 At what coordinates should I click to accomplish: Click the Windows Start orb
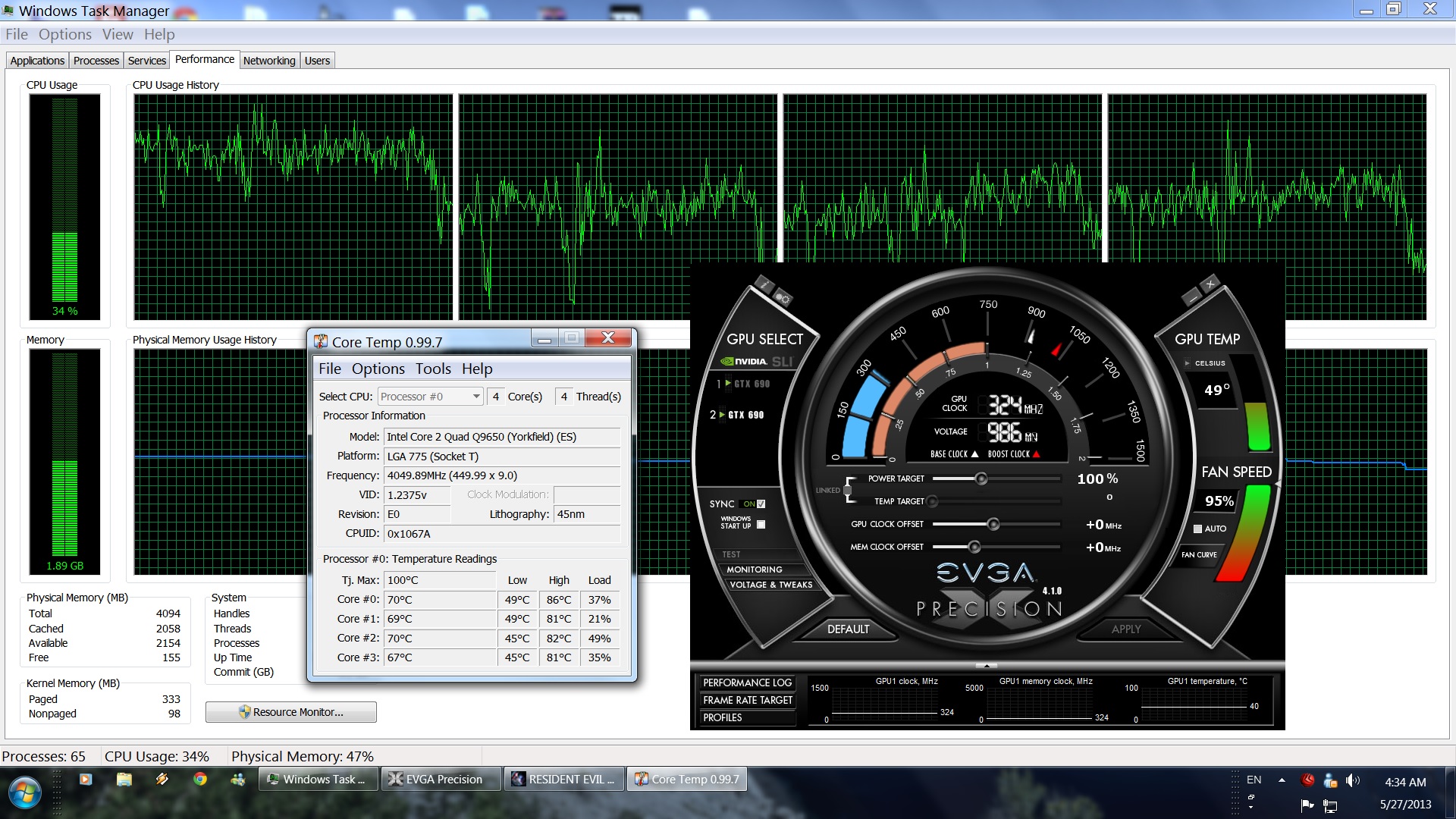[24, 793]
